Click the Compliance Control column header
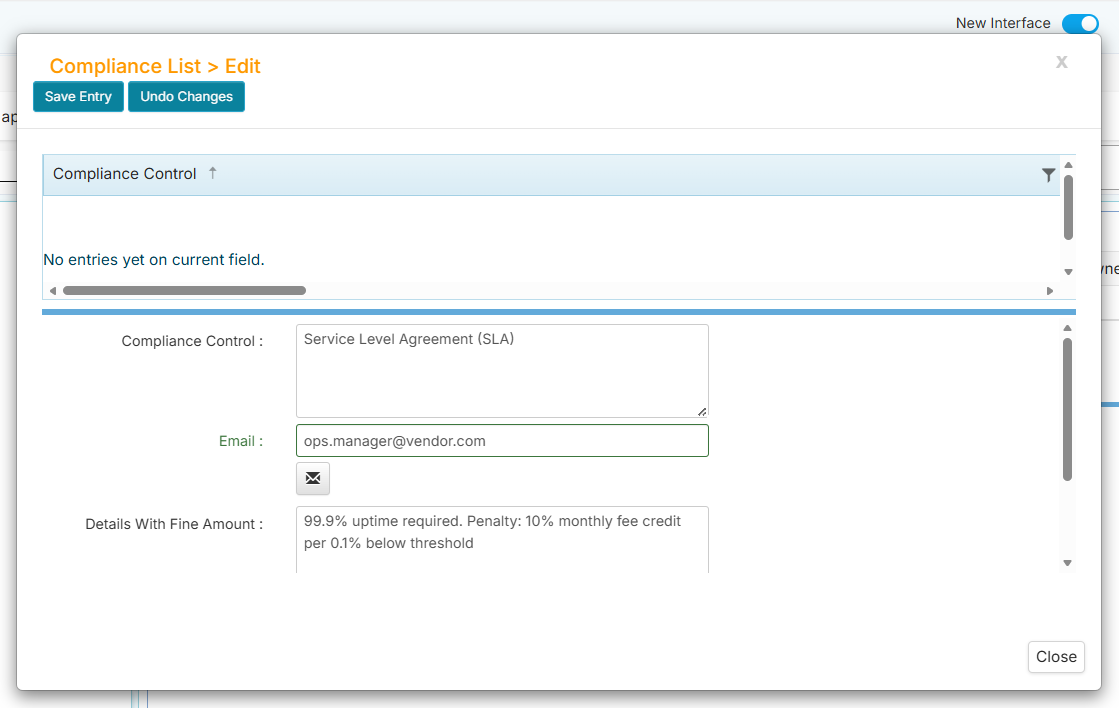Screen dimensions: 1119x708 pos(124,173)
